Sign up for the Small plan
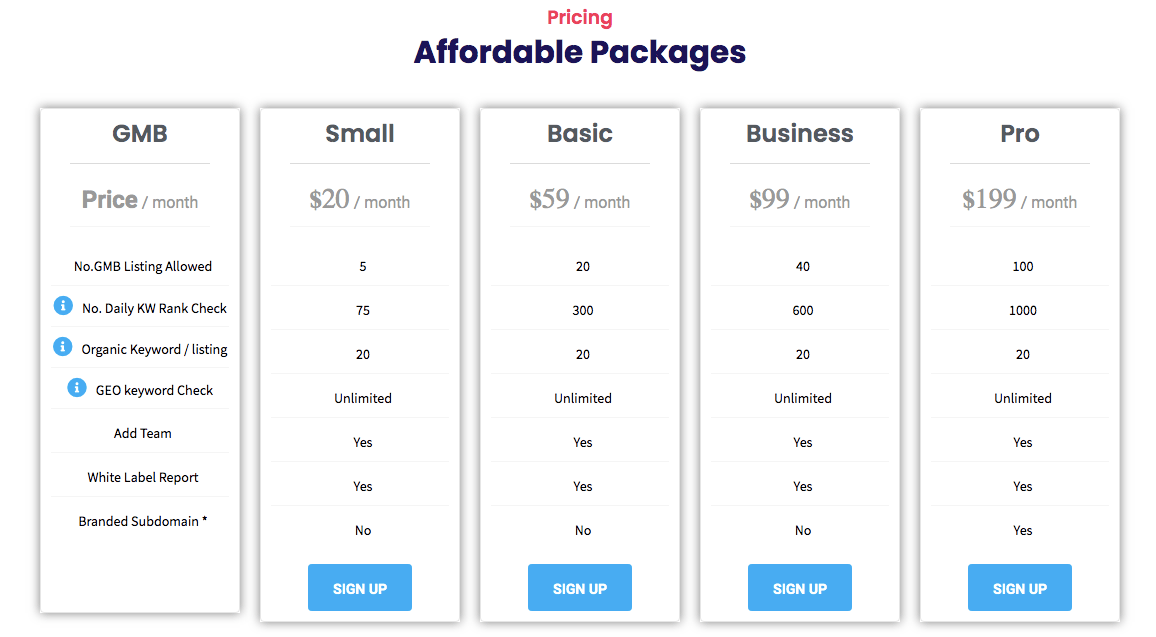 pos(359,587)
